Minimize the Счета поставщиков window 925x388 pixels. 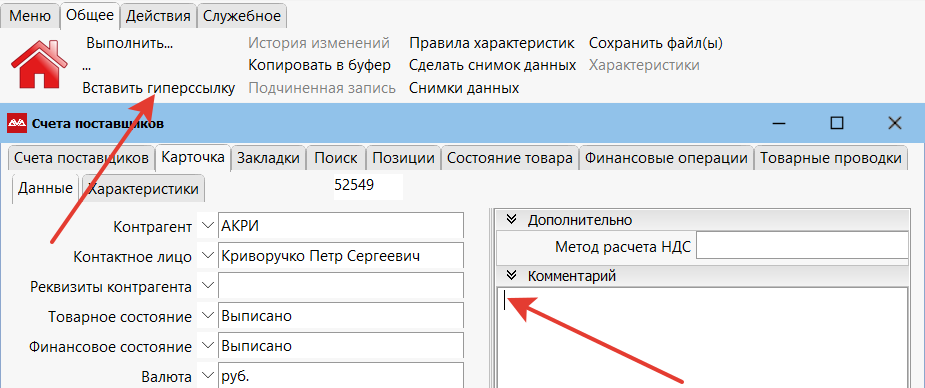pos(780,123)
